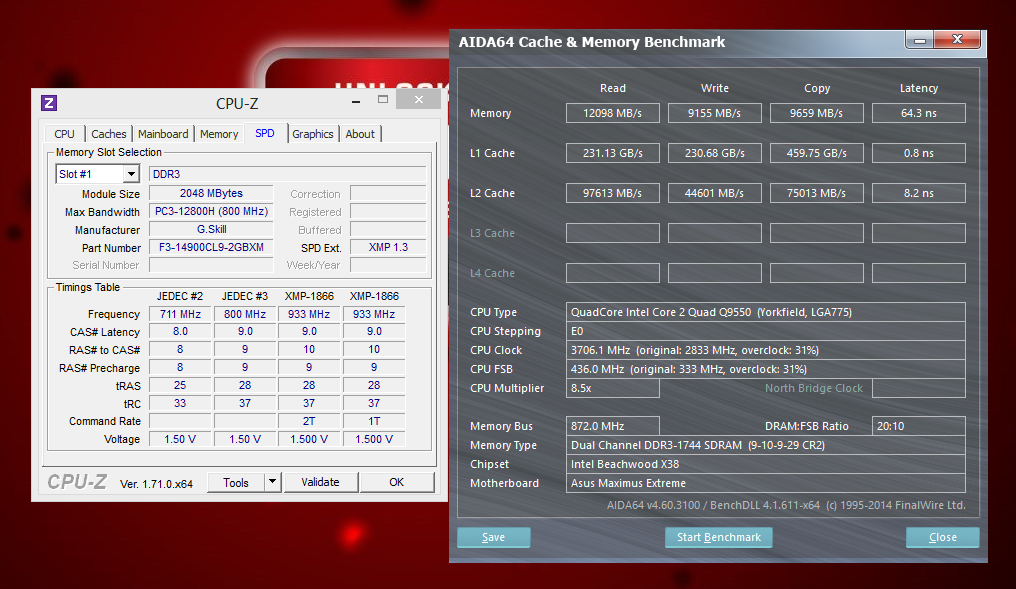Open the Caches tab
Viewport: 1016px width, 589px height.
point(109,134)
